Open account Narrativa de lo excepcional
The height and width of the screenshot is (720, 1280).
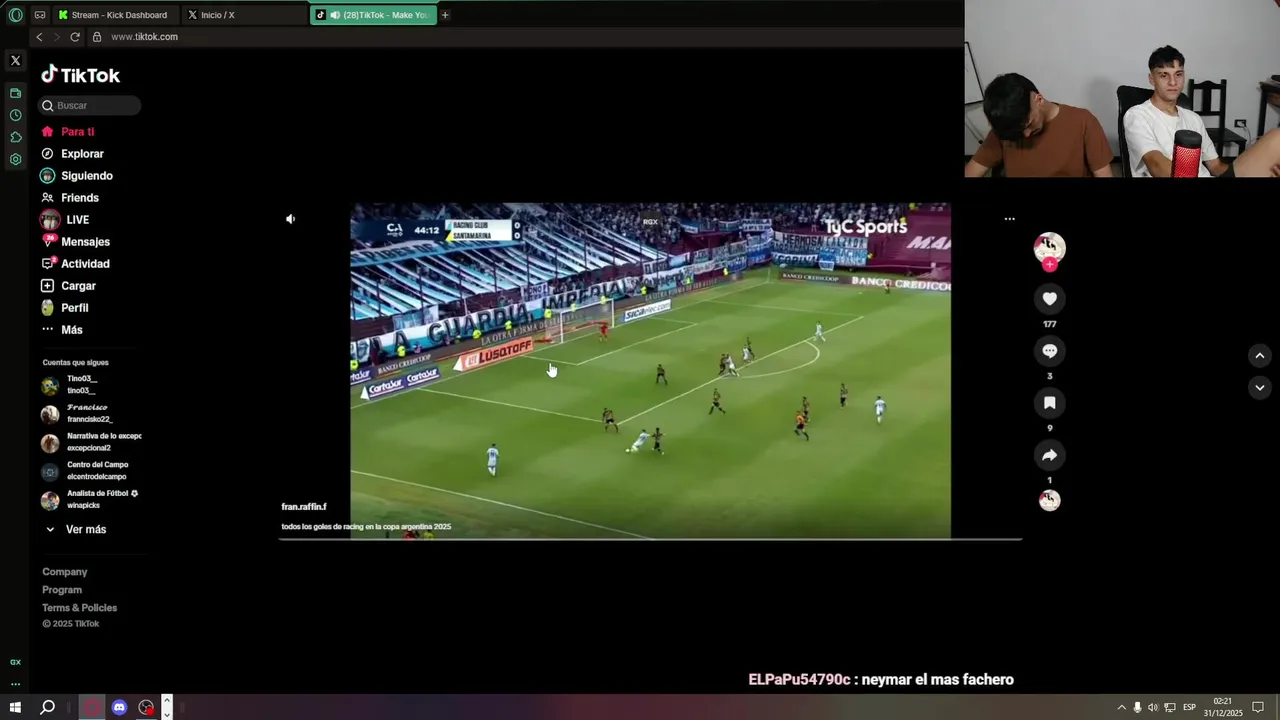pyautogui.click(x=91, y=442)
